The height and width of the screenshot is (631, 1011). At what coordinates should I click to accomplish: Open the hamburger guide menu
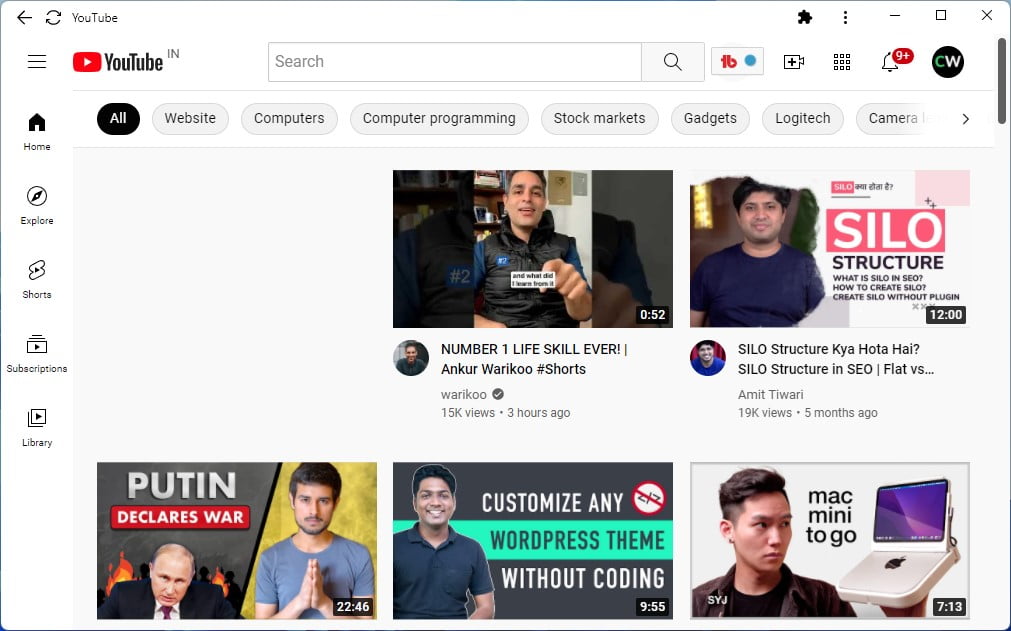[37, 61]
